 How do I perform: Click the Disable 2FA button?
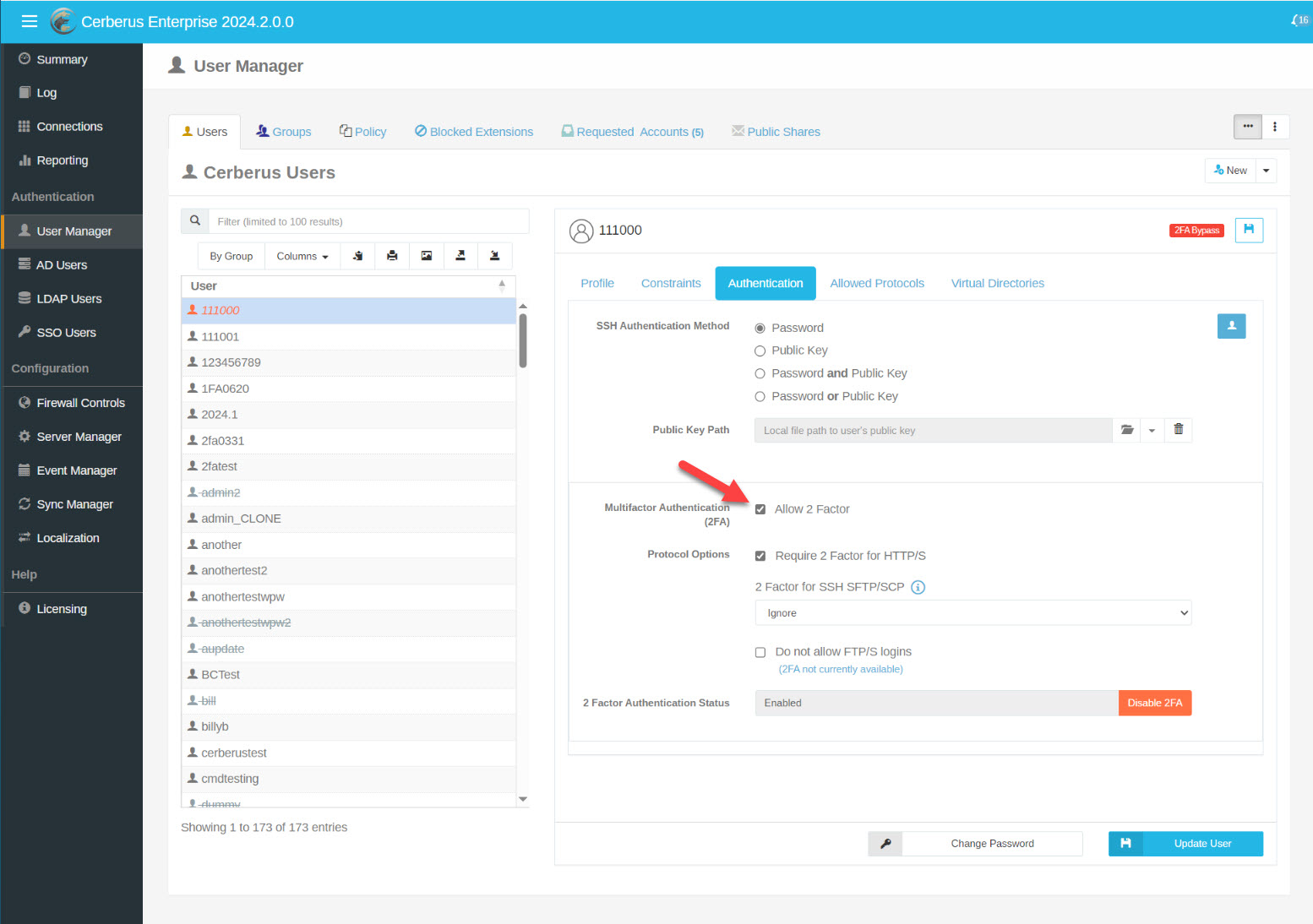pos(1155,703)
